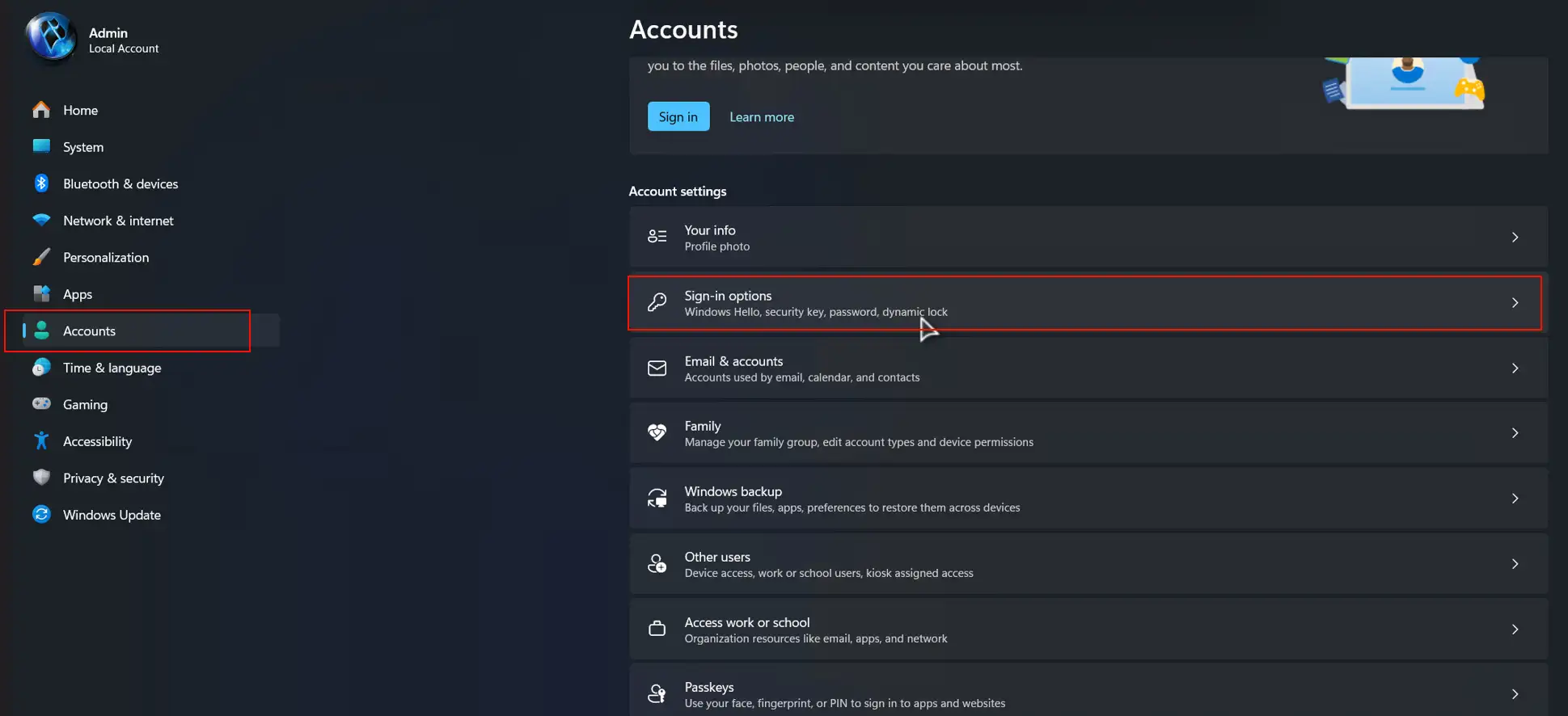
Task: Expand the Other users chevron
Action: coord(1515,564)
